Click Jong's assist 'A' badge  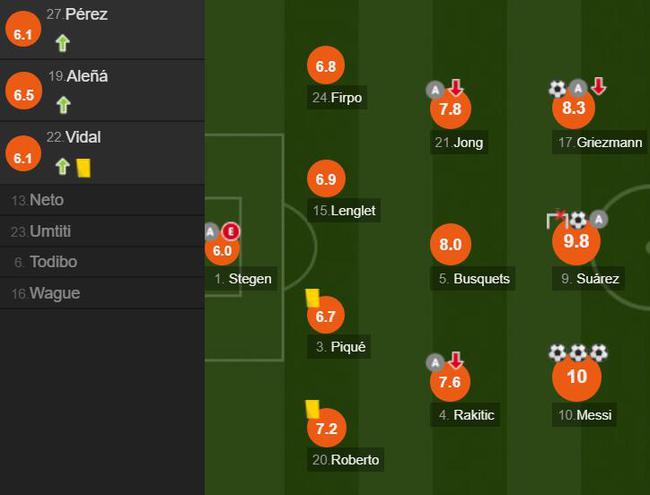435,90
